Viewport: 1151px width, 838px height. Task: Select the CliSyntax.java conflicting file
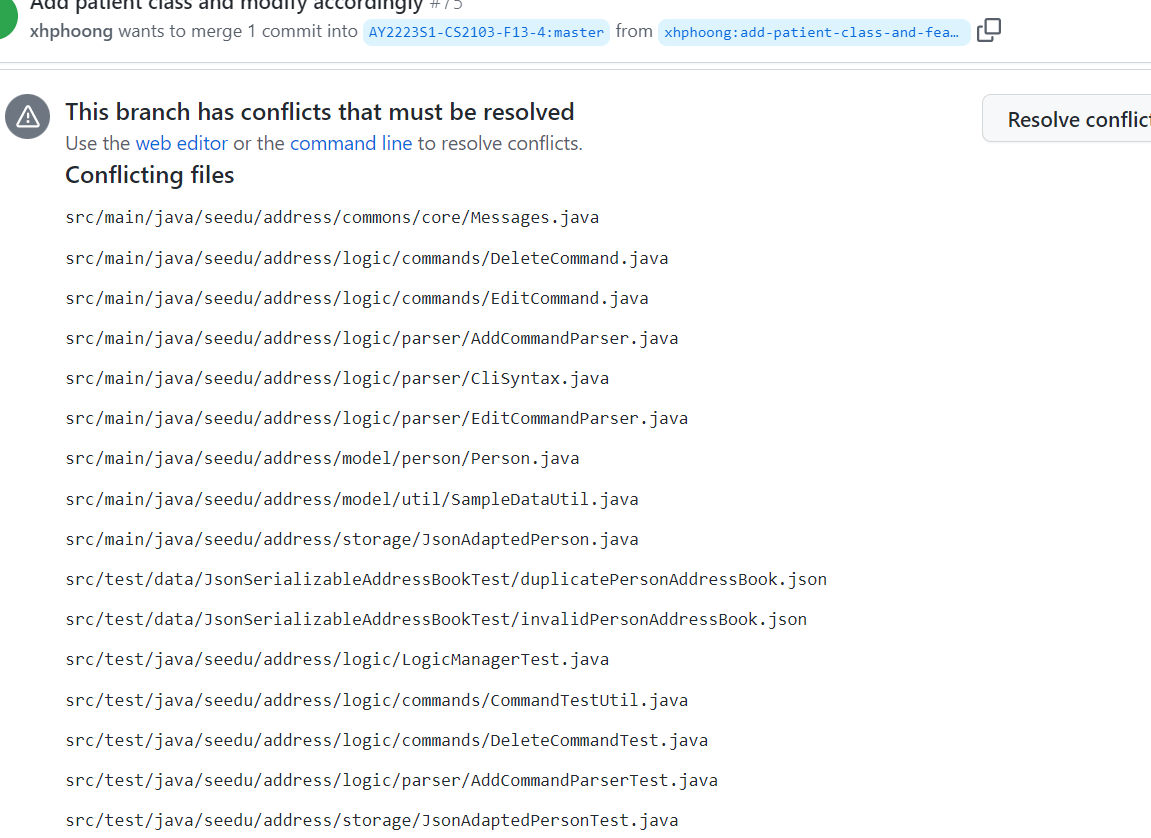pyautogui.click(x=336, y=378)
